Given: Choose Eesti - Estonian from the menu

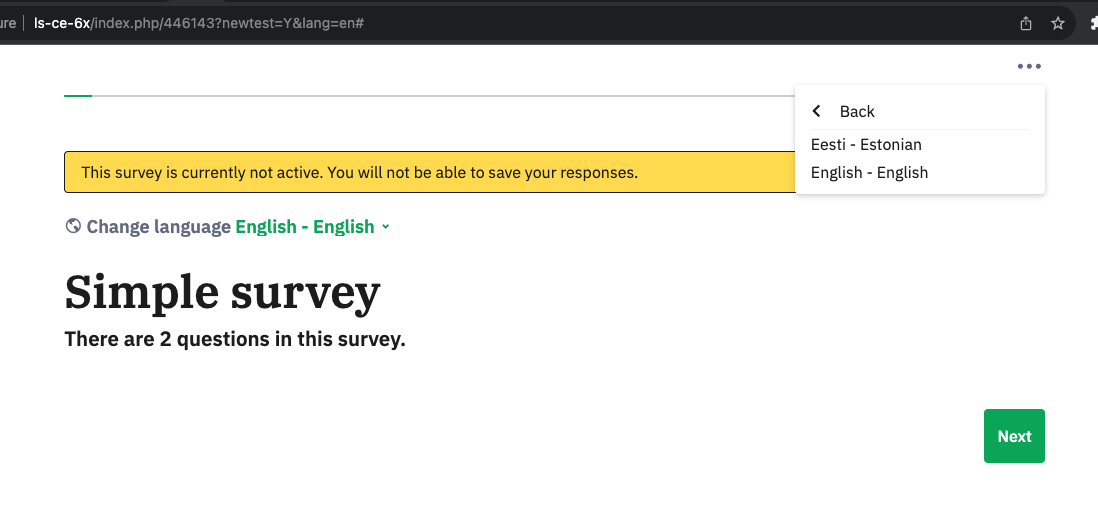Looking at the screenshot, I should (866, 145).
